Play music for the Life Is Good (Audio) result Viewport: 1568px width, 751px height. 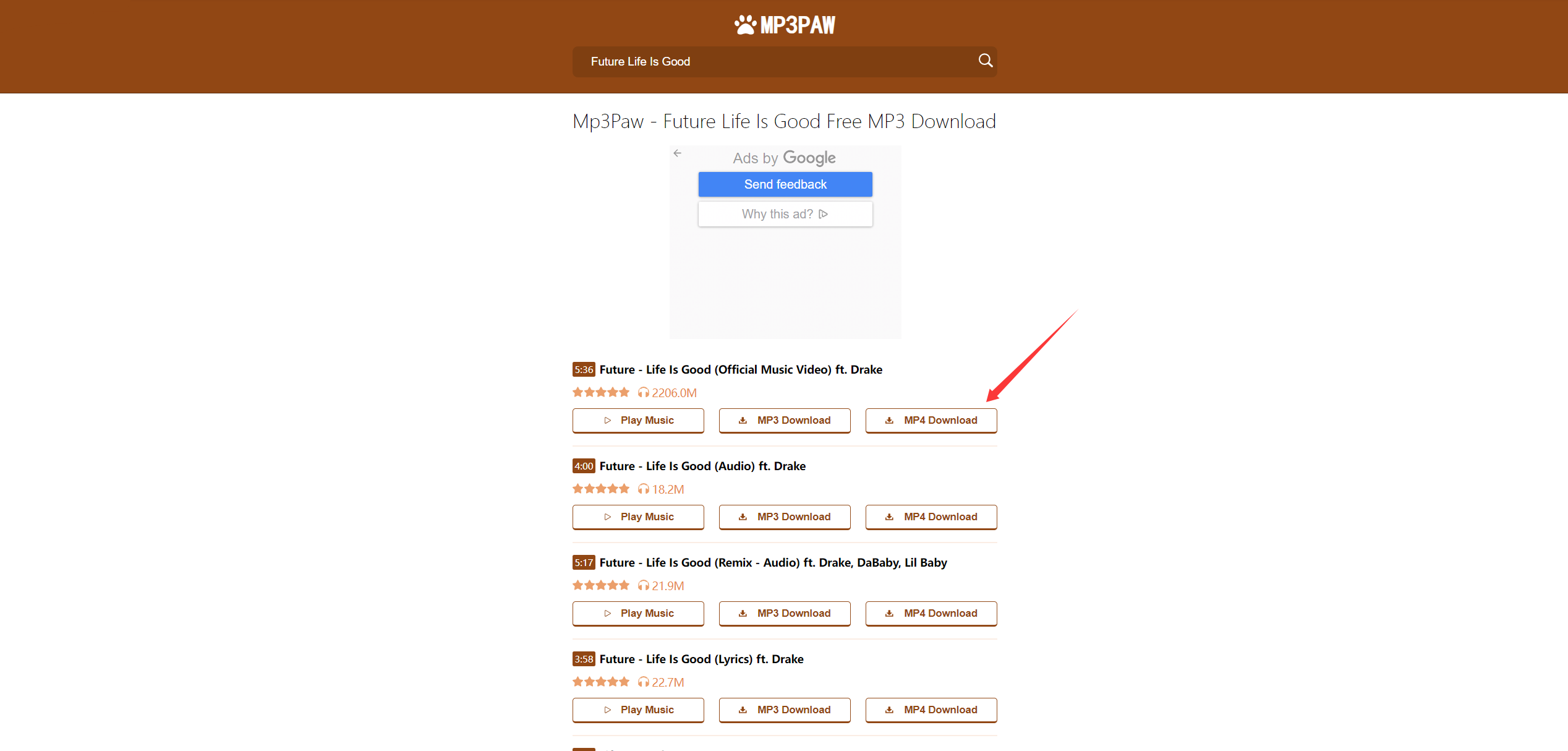[638, 517]
